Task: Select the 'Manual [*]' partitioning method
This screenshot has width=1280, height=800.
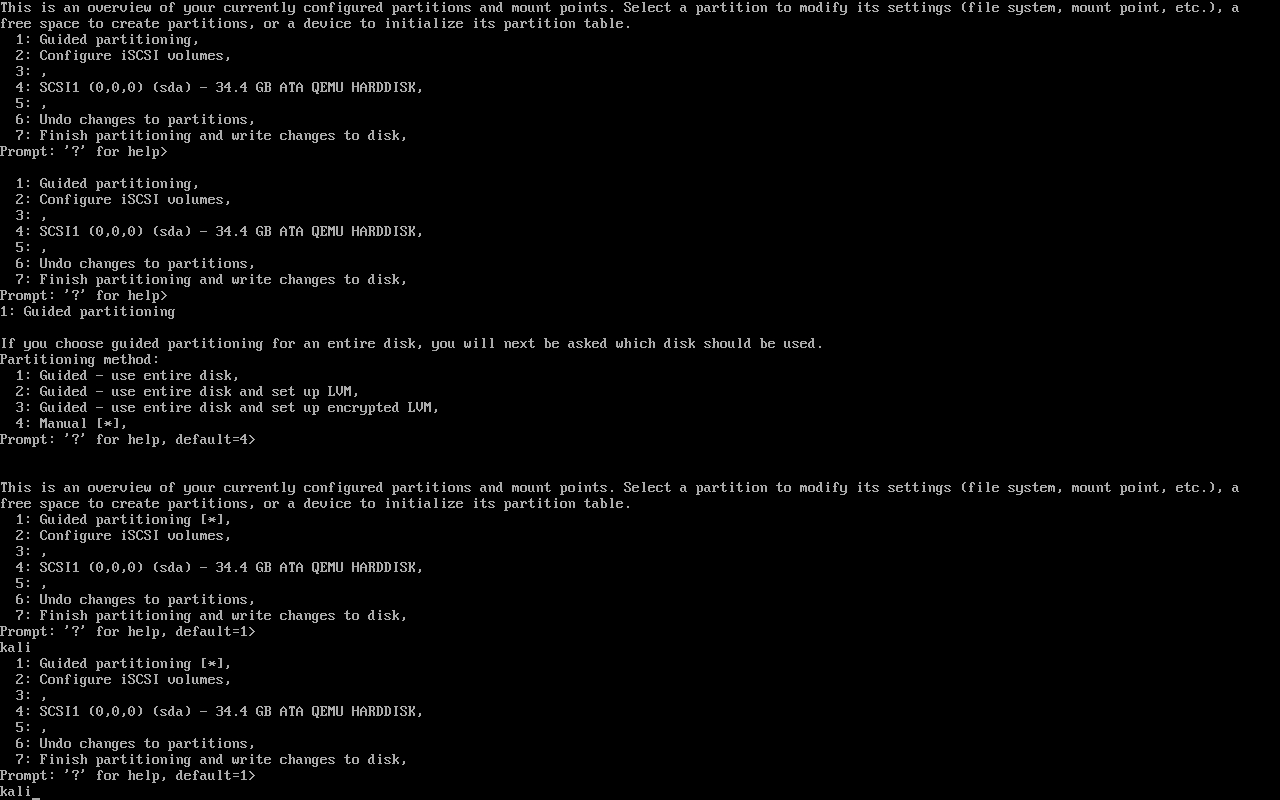Action: click(x=71, y=423)
